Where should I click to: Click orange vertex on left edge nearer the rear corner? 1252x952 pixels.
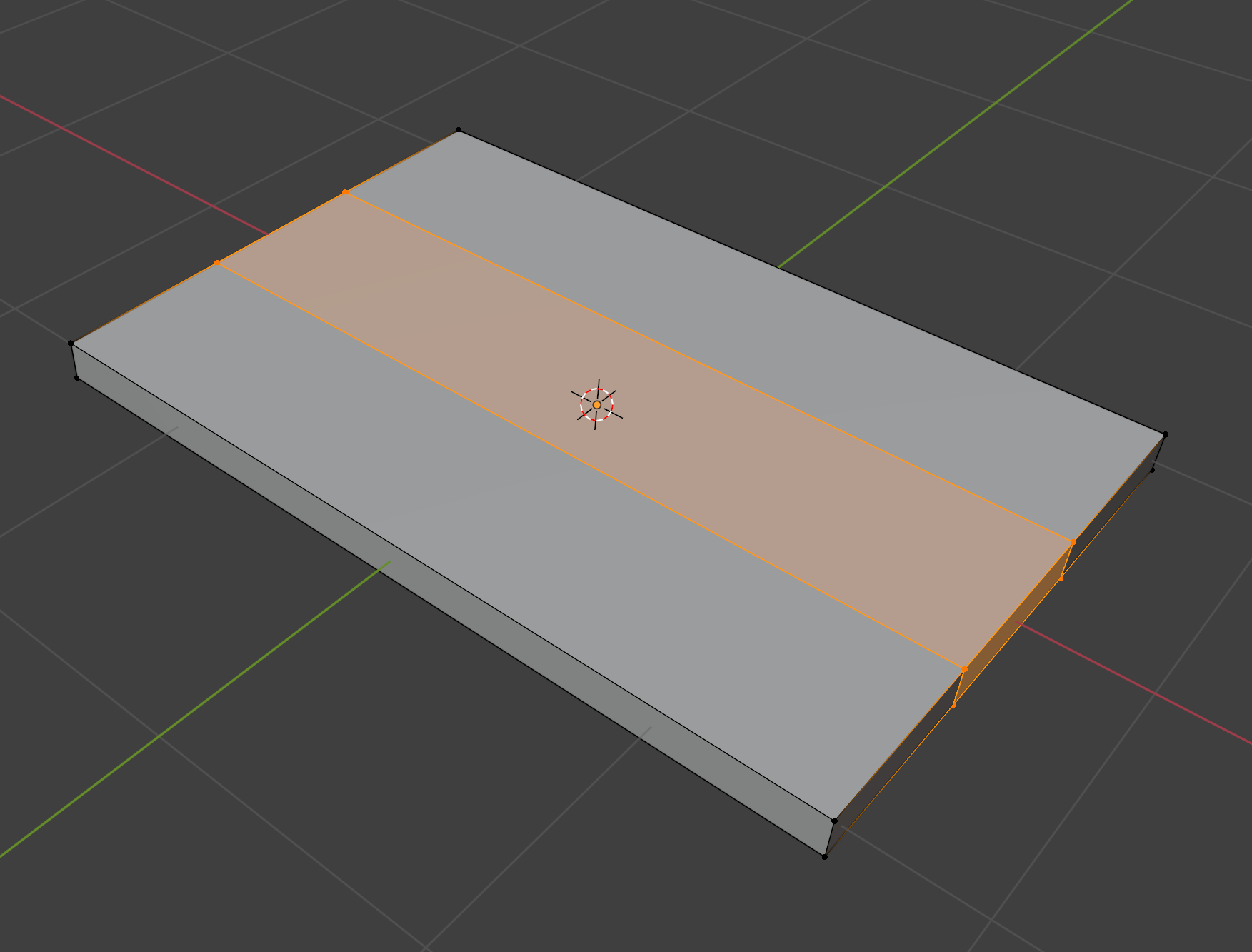(346, 192)
